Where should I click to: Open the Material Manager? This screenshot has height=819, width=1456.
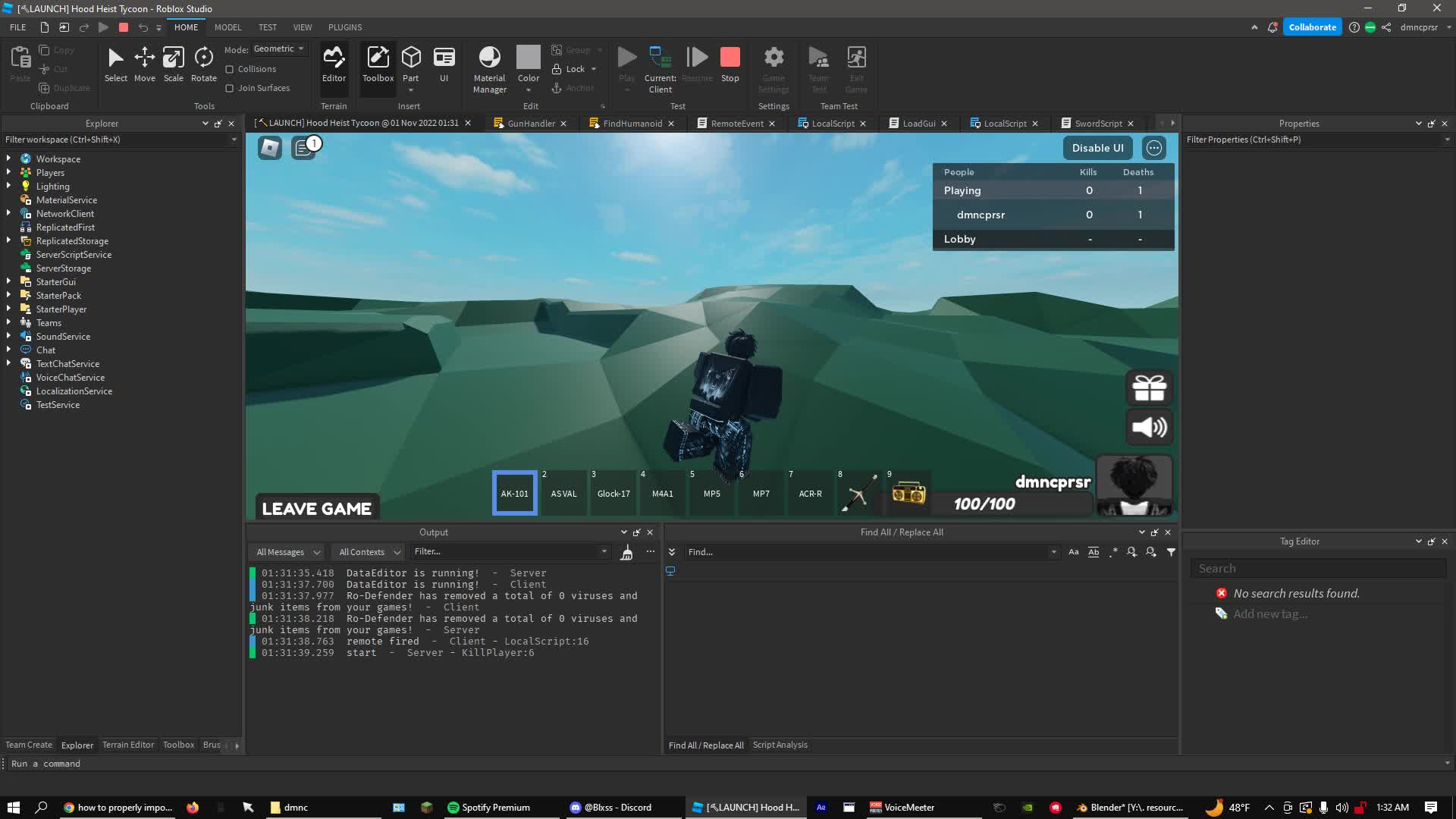click(x=489, y=70)
